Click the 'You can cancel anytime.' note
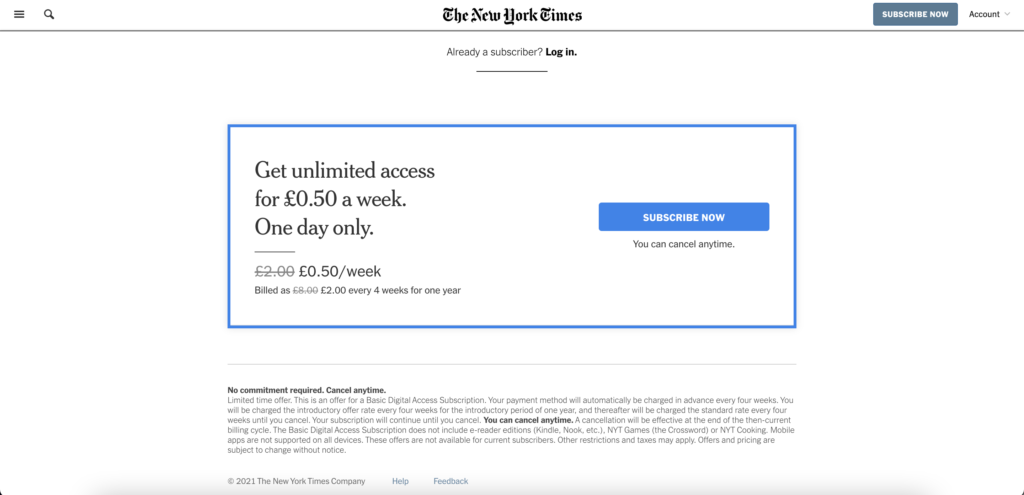Image resolution: width=1024 pixels, height=495 pixels. point(684,244)
